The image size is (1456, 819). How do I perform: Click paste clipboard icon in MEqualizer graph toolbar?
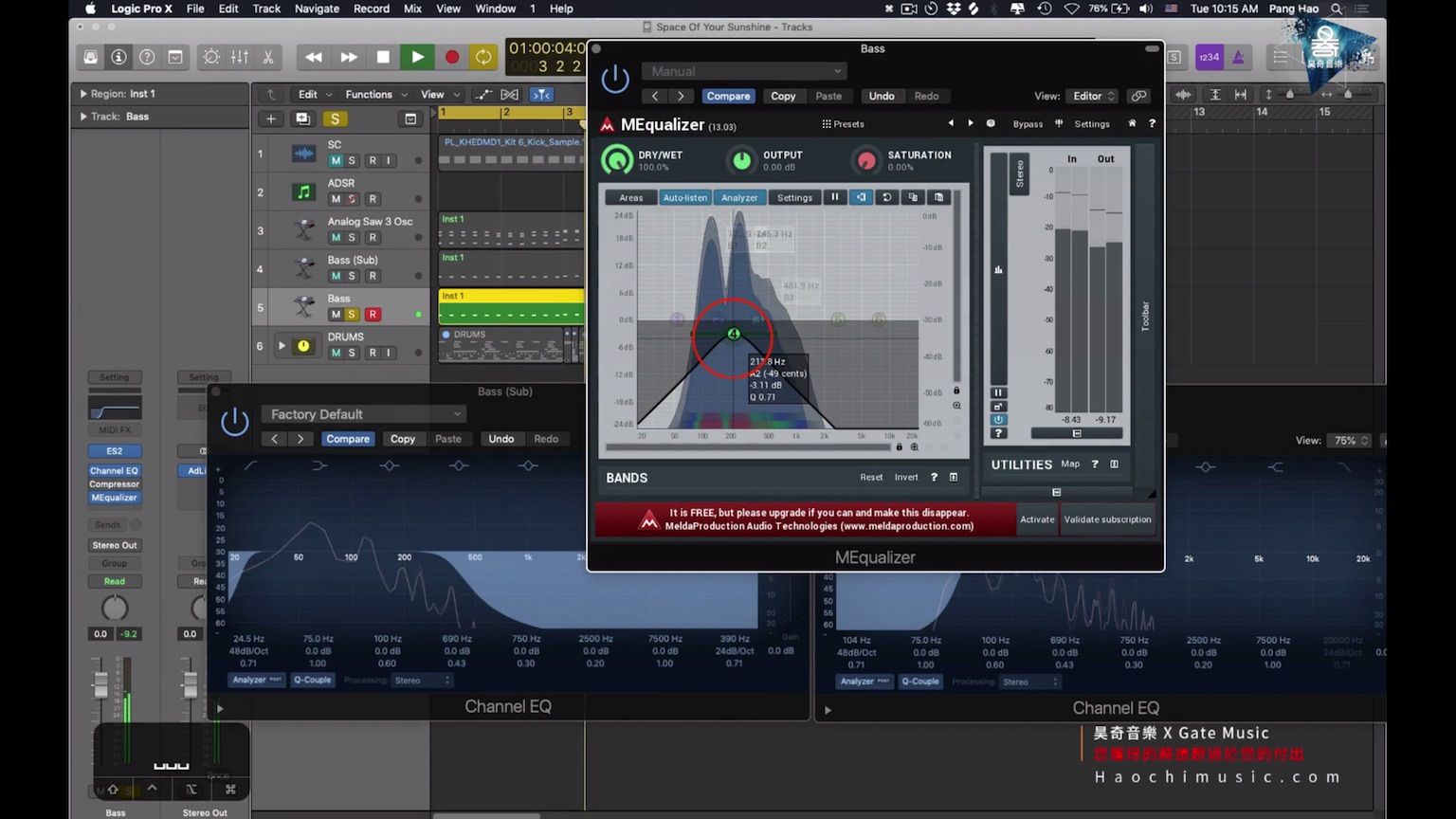(x=939, y=197)
